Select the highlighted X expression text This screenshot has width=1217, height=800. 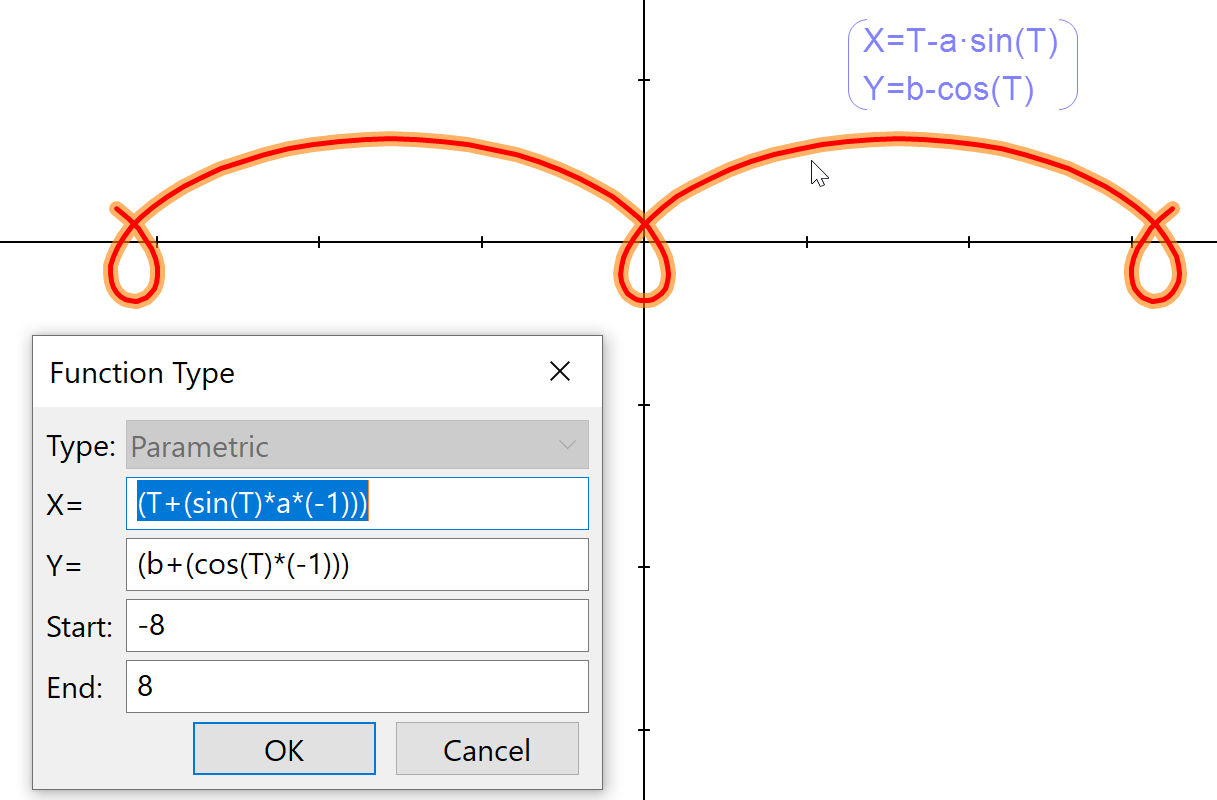tap(252, 503)
